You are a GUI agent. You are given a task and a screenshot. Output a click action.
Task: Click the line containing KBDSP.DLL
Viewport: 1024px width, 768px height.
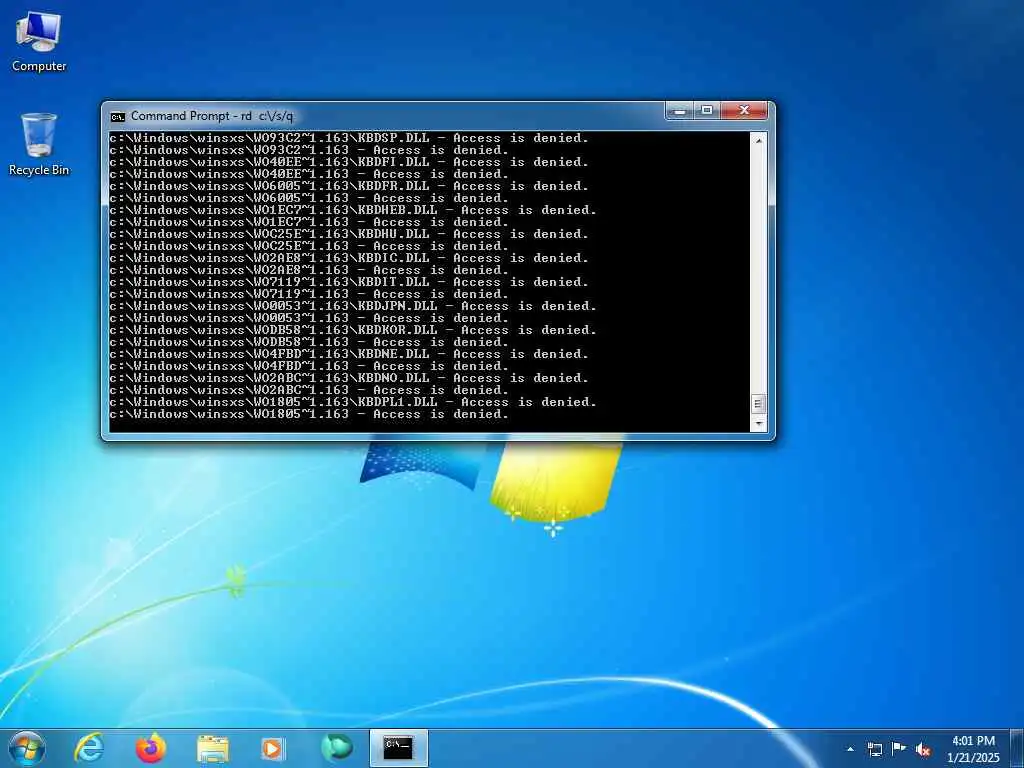pyautogui.click(x=349, y=138)
